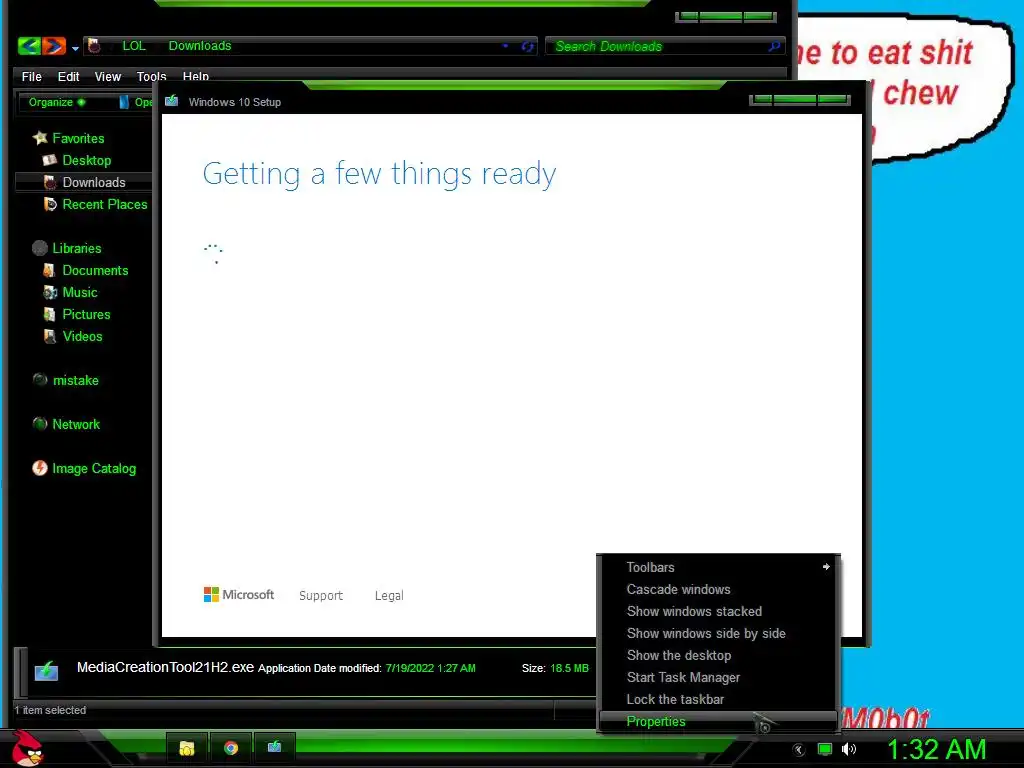Click the MediaCreationTool21H2.exe file name
This screenshot has height=768, width=1024.
[x=165, y=667]
